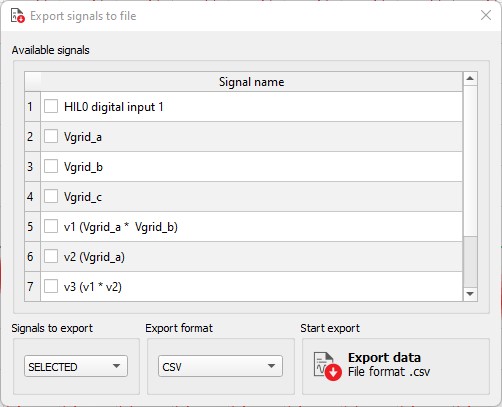This screenshot has height=407, width=502.
Task: Click the scrollbar up arrow
Action: 470,79
